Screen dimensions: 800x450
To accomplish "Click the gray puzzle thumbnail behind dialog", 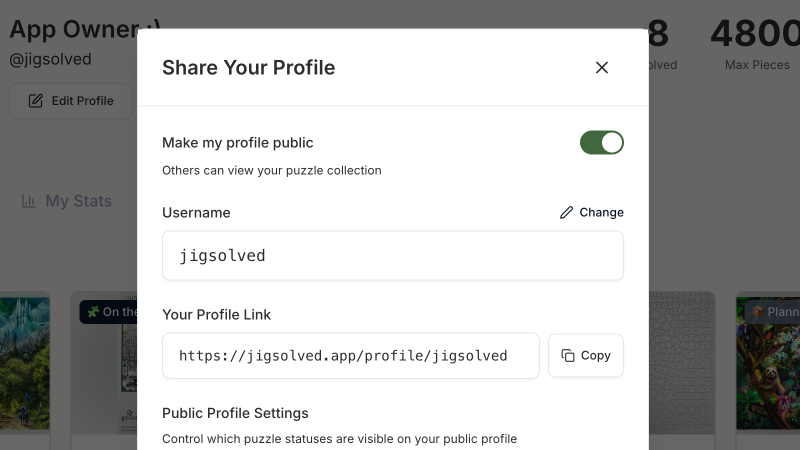I will coord(682,362).
